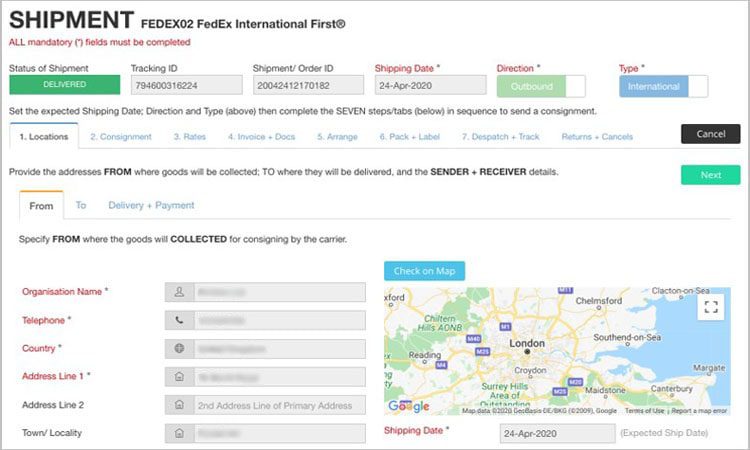The image size is (750, 450).
Task: Open the 5. Arrange tab
Action: (337, 137)
